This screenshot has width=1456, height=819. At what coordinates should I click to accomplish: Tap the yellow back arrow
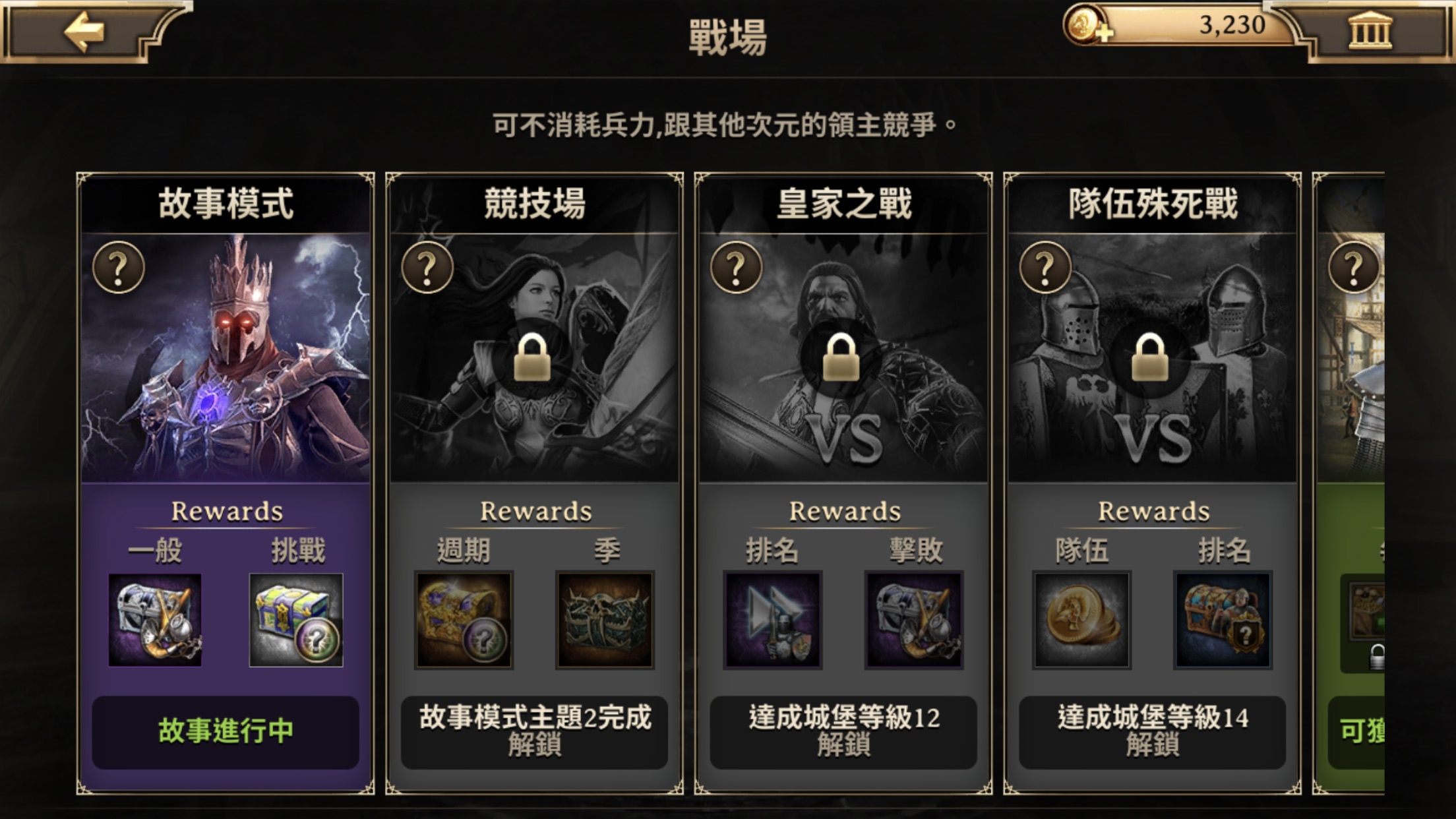pos(84,32)
